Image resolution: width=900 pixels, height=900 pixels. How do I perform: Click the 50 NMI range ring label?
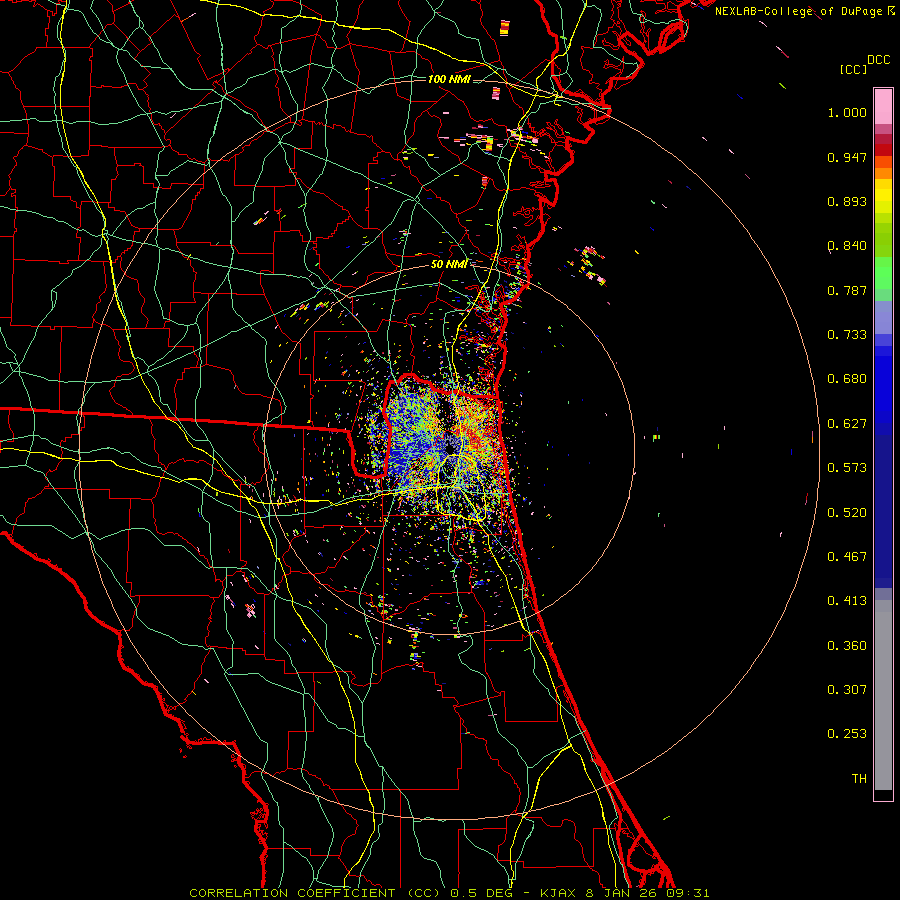[x=449, y=265]
